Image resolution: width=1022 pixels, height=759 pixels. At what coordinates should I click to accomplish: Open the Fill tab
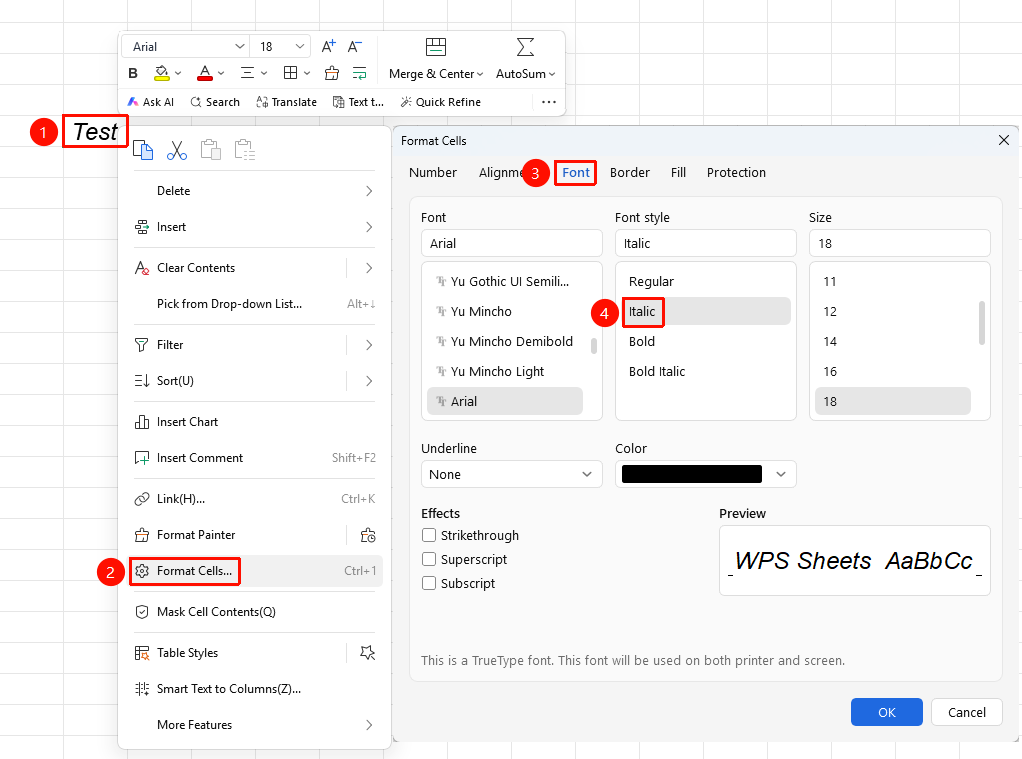[x=678, y=173]
